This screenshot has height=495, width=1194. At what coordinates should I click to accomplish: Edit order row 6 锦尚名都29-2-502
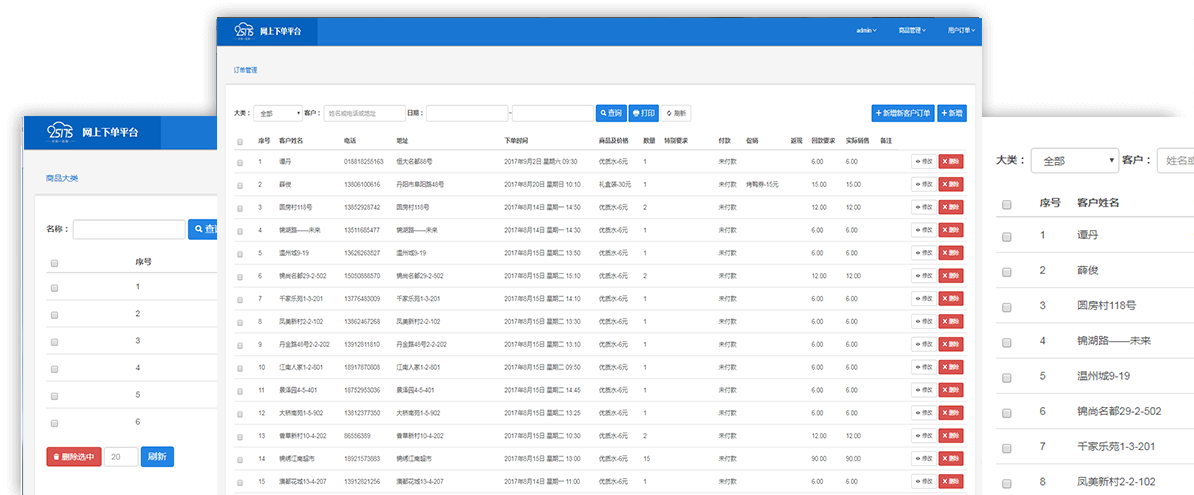(x=924, y=276)
